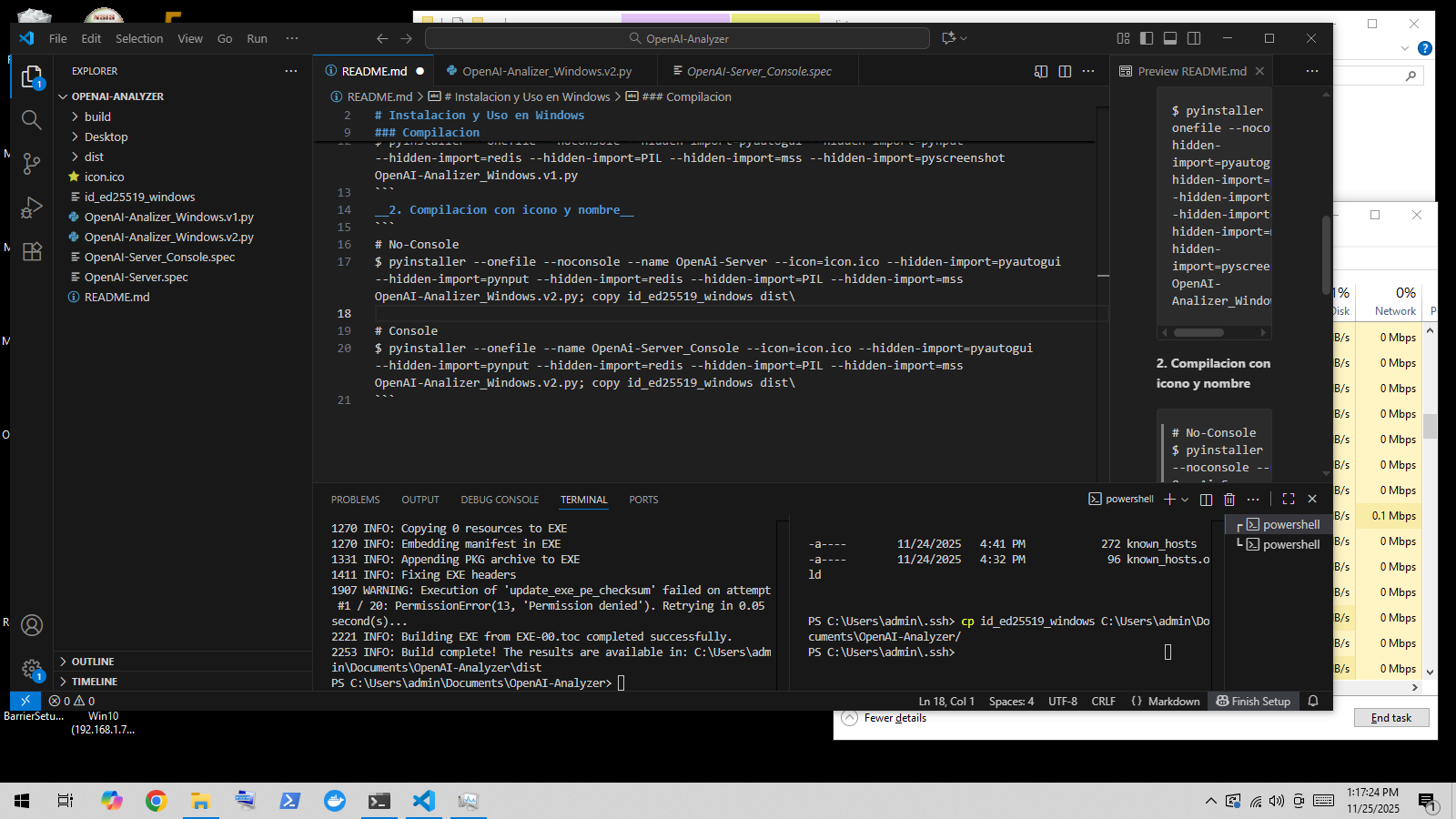Open the Extensions view

(32, 252)
